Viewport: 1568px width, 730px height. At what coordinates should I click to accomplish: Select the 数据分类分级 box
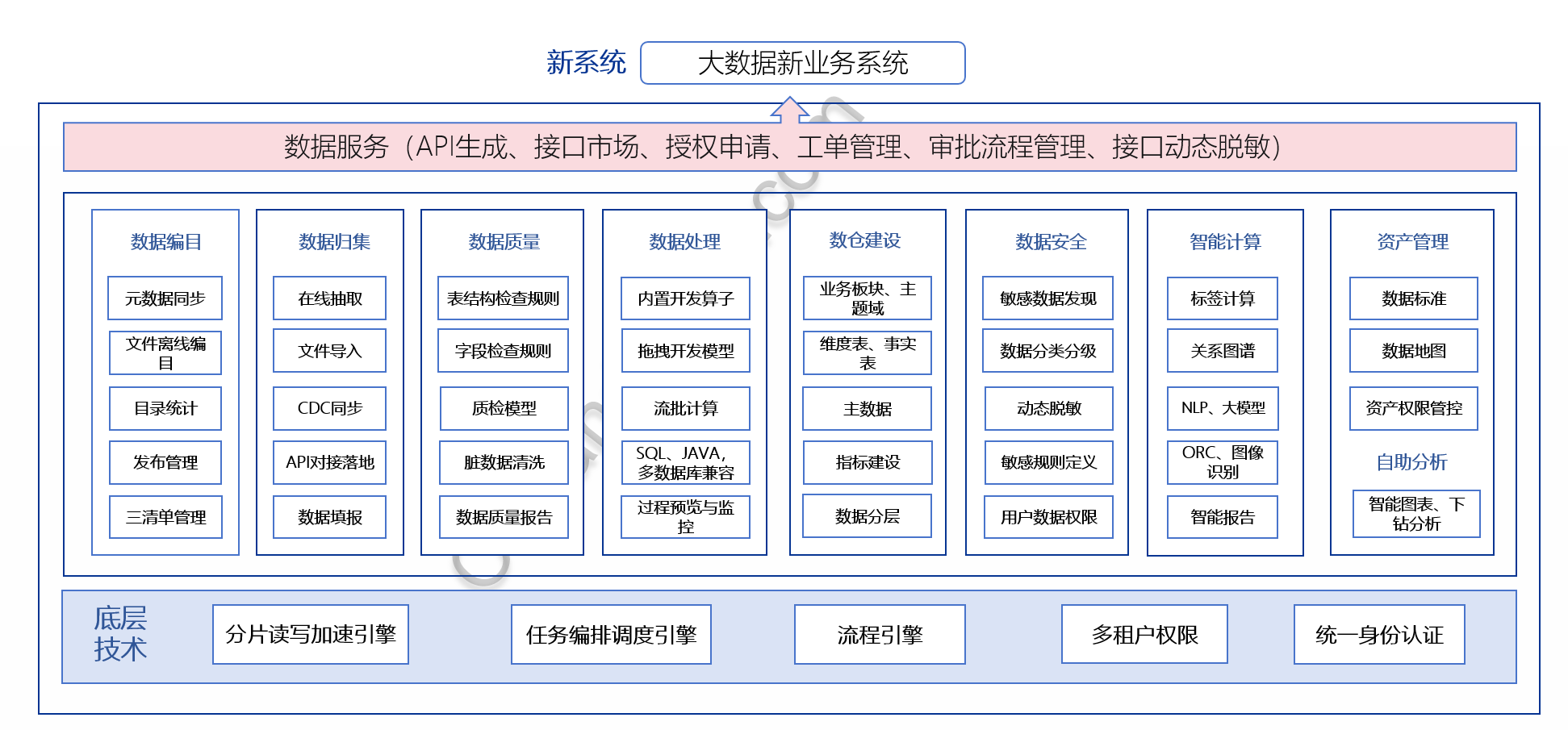(x=1048, y=351)
